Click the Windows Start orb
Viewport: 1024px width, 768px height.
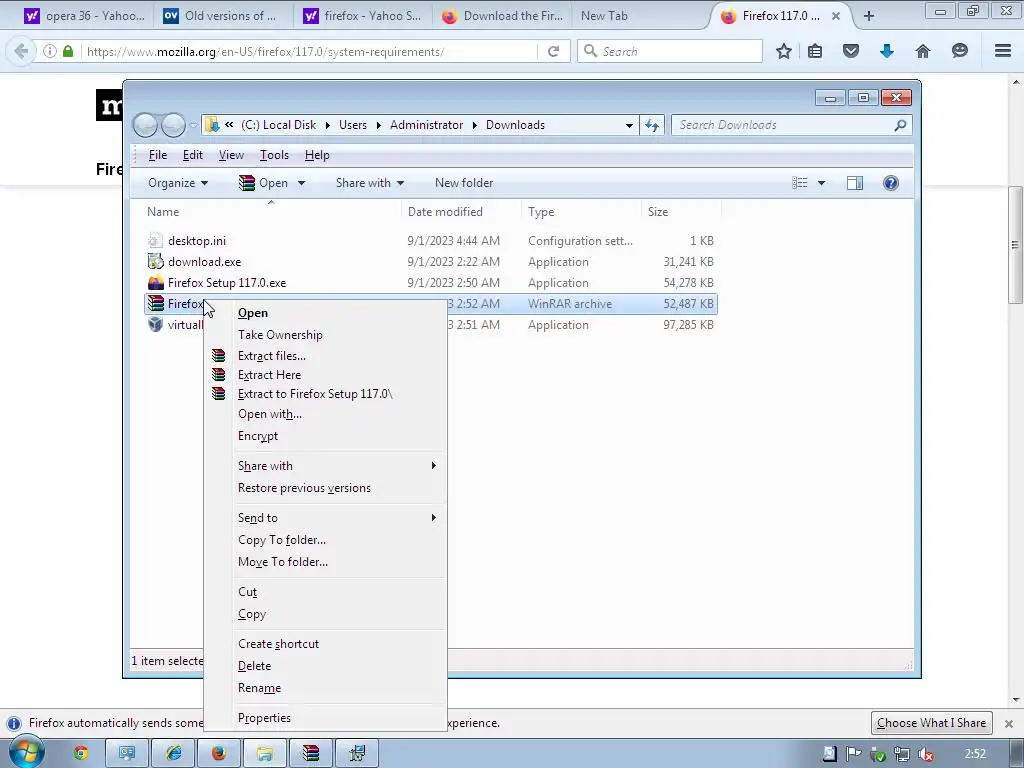click(x=26, y=753)
